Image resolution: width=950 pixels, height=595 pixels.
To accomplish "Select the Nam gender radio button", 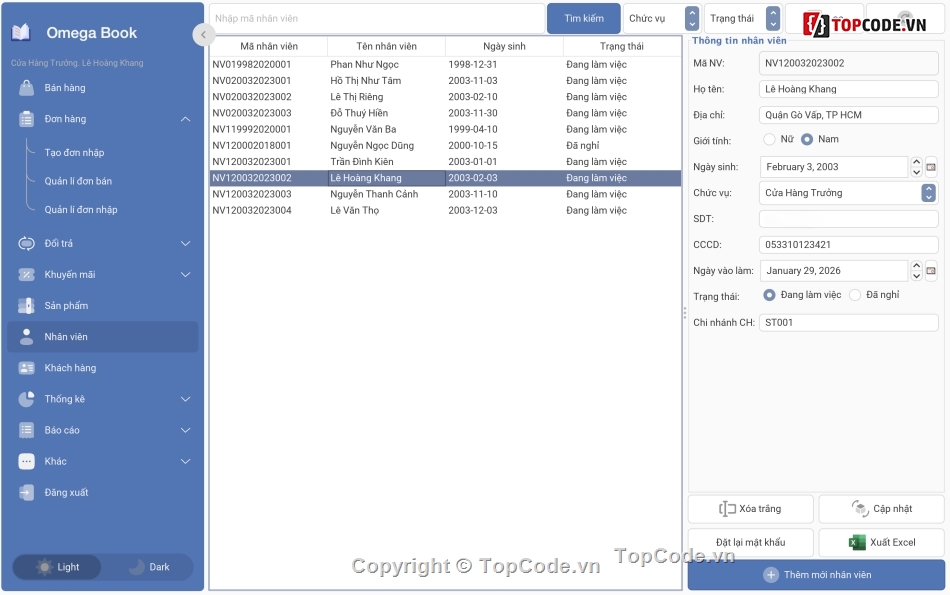I will pos(807,139).
